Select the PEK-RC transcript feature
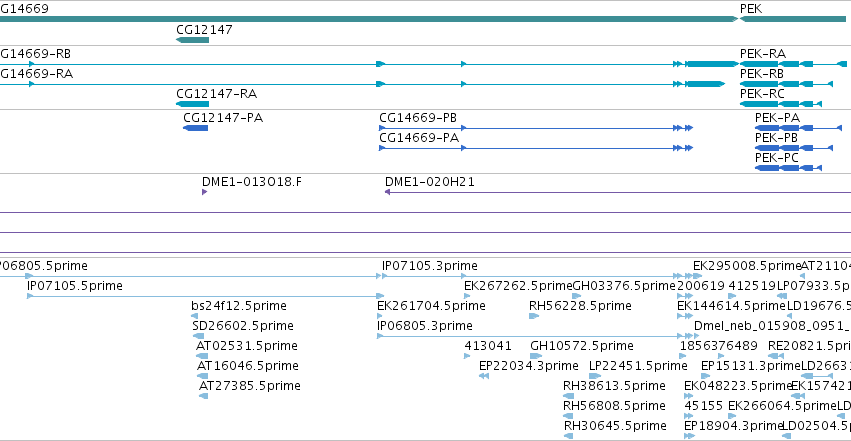This screenshot has width=851, height=441. pyautogui.click(x=781, y=104)
